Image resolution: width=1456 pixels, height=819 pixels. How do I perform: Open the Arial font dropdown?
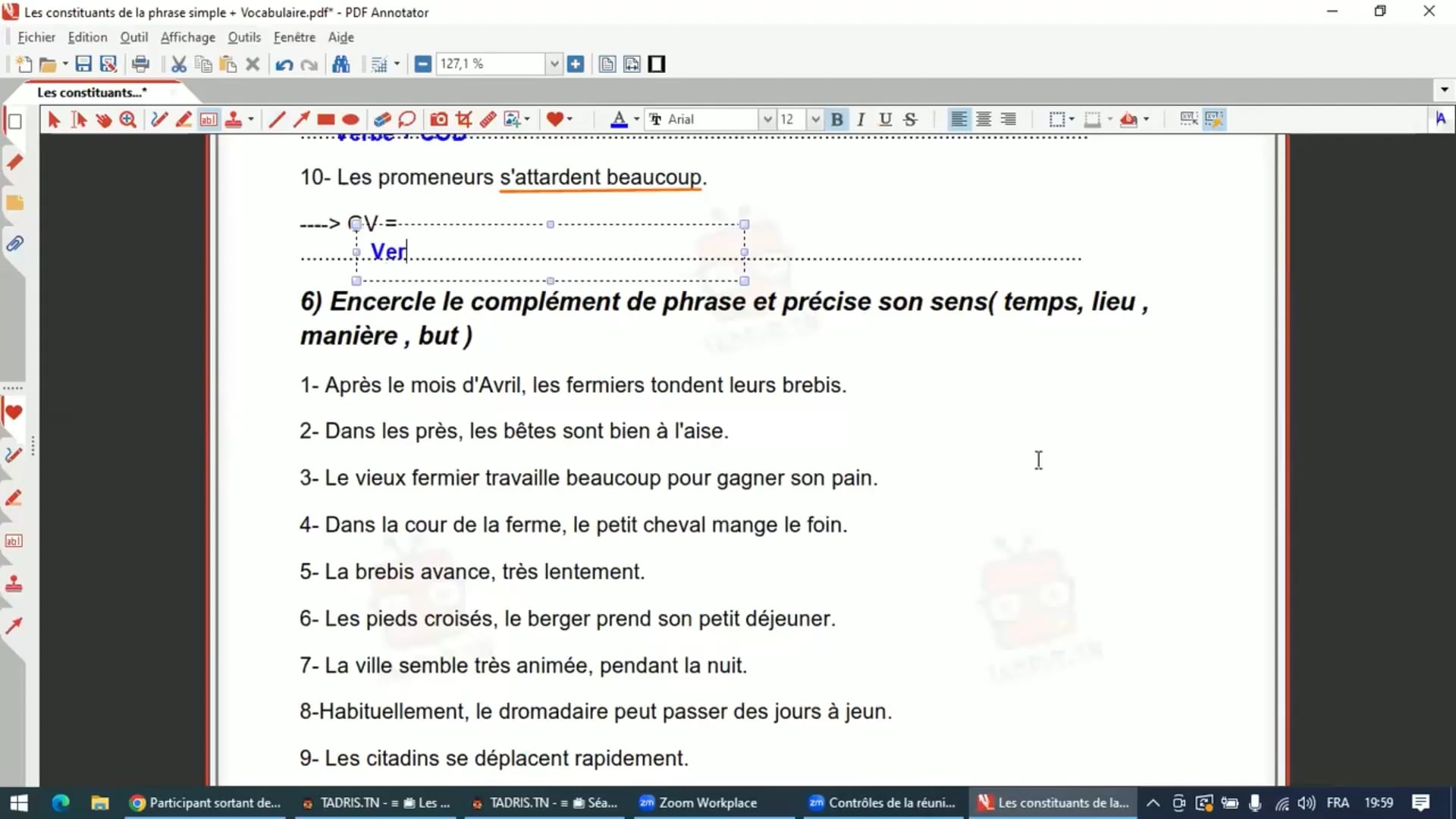point(767,119)
